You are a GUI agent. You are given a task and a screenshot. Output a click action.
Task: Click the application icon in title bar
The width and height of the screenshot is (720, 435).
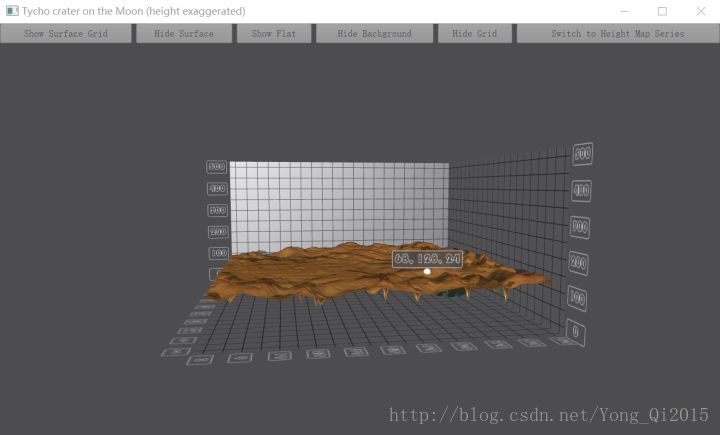(x=12, y=11)
